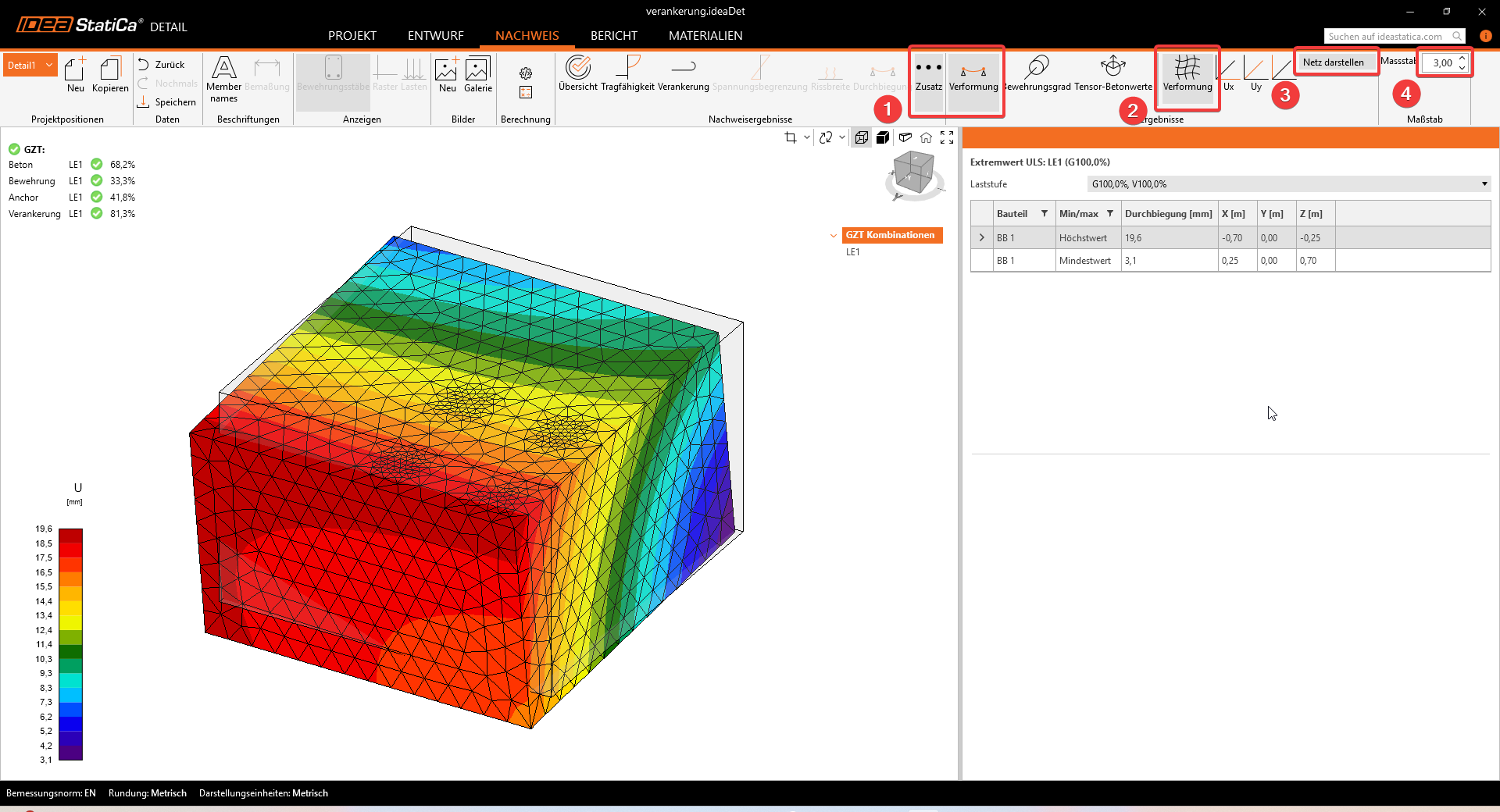
Task: Open the MATERIALIEN tab
Action: [705, 36]
